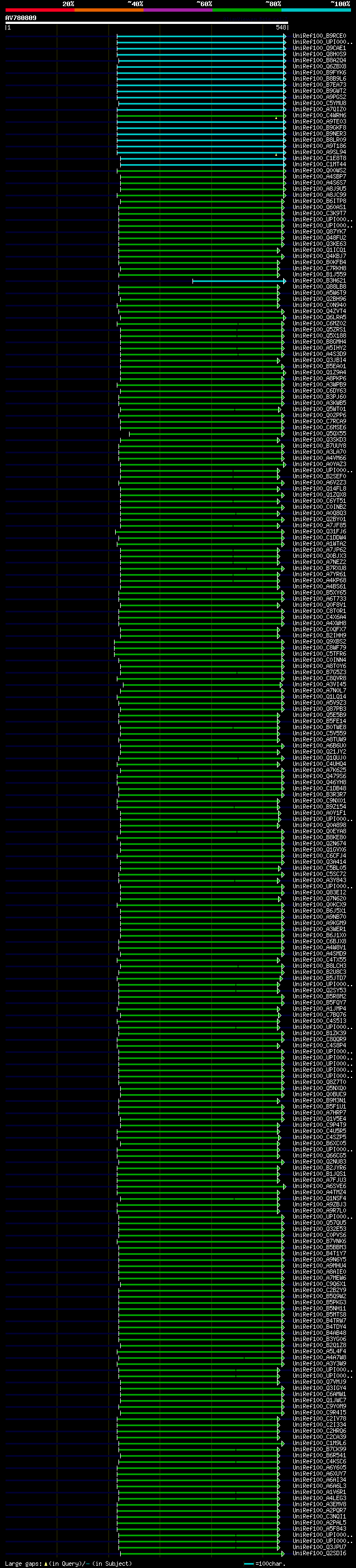This screenshot has height=1568, width=356.
Task: Select the UniRef100_C9R4I5 label
Action: click(319, 1412)
